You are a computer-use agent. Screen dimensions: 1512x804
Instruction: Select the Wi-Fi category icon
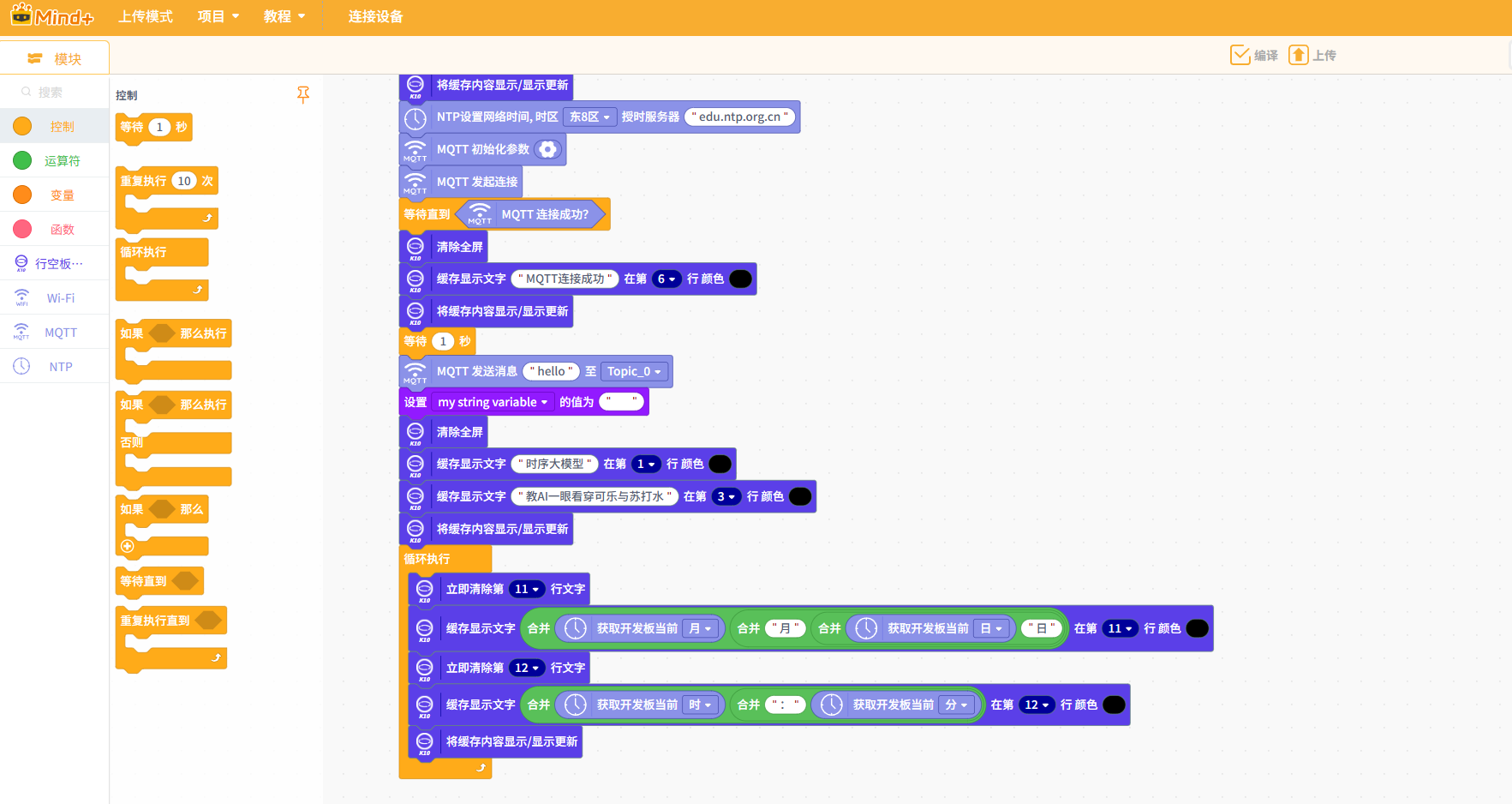point(22,297)
